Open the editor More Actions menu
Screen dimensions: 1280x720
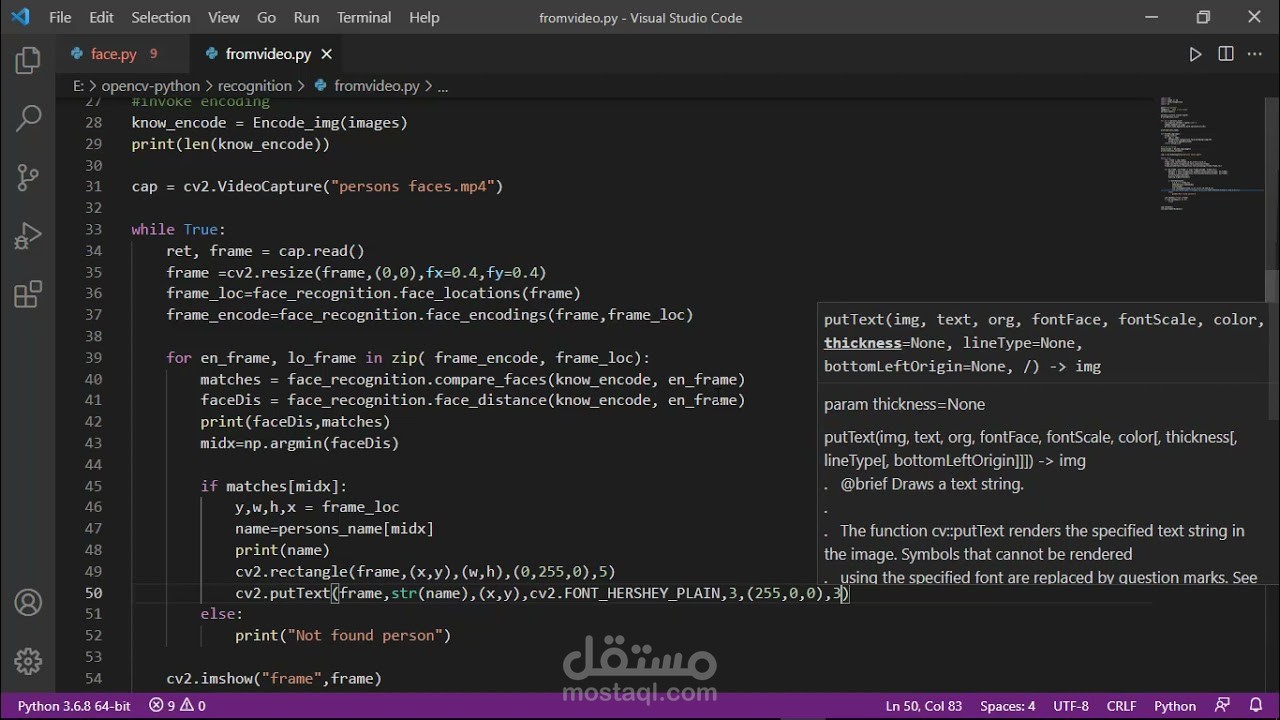1256,54
